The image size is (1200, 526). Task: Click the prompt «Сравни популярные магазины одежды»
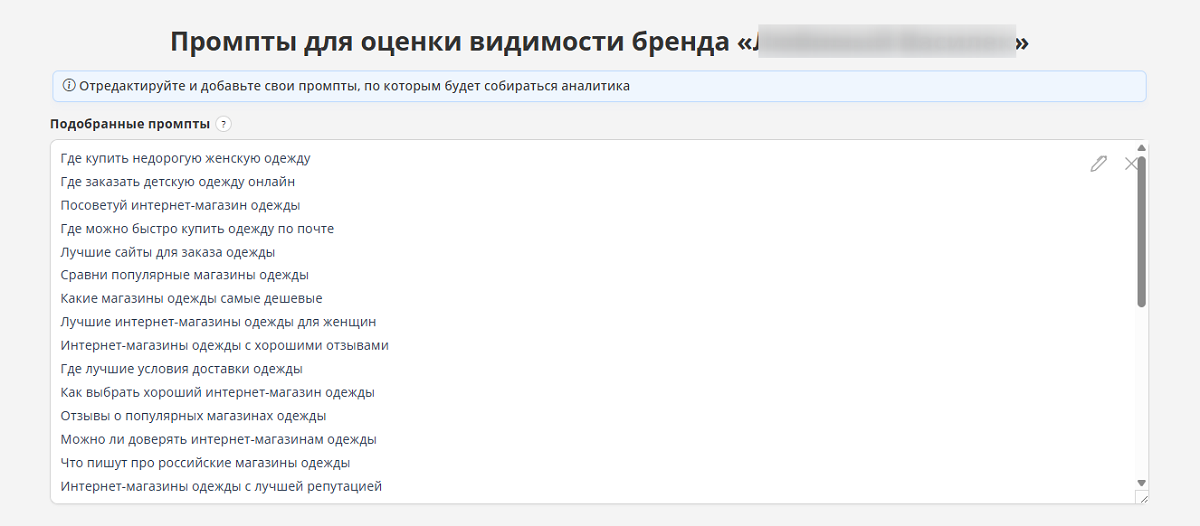click(x=184, y=275)
